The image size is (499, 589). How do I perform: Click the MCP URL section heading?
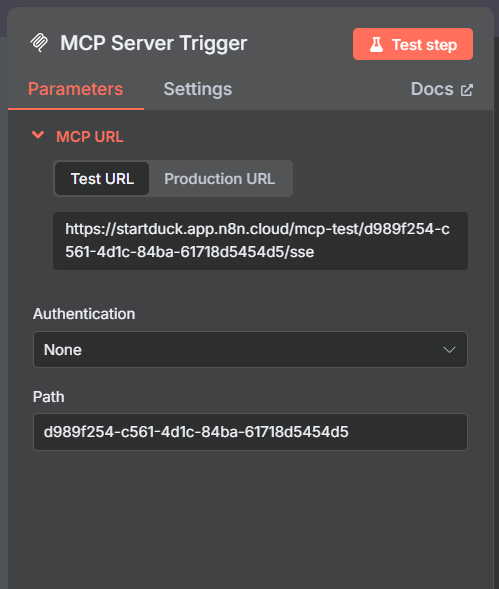[x=89, y=137]
